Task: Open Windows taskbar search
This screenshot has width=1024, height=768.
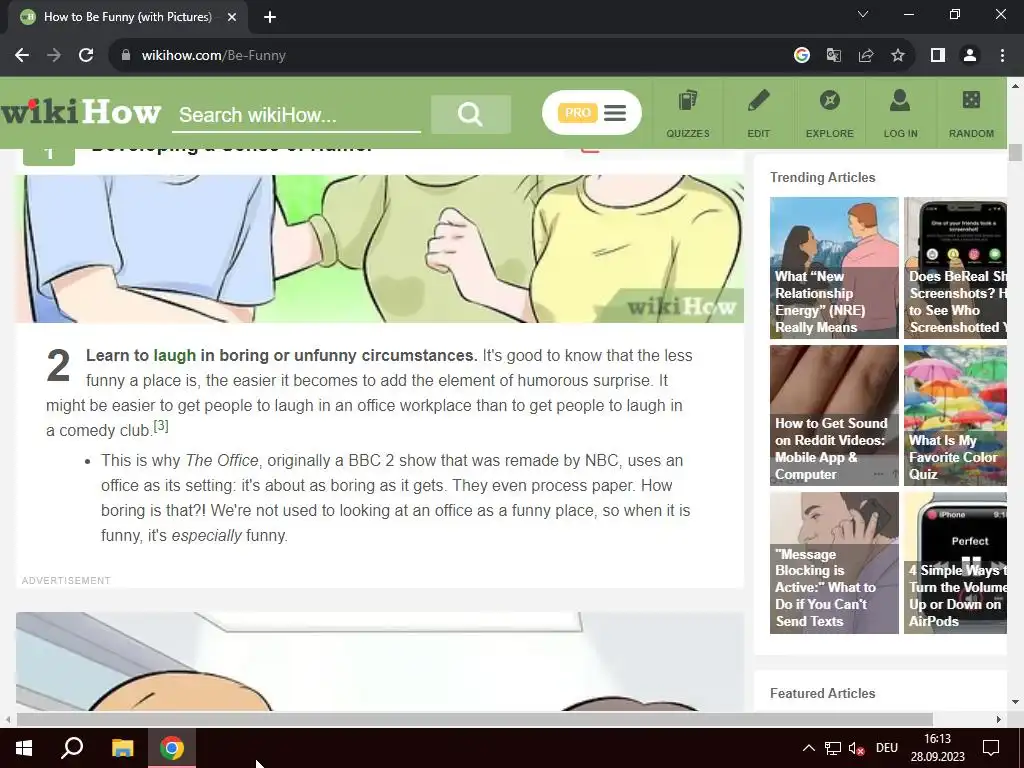Action: tap(72, 748)
